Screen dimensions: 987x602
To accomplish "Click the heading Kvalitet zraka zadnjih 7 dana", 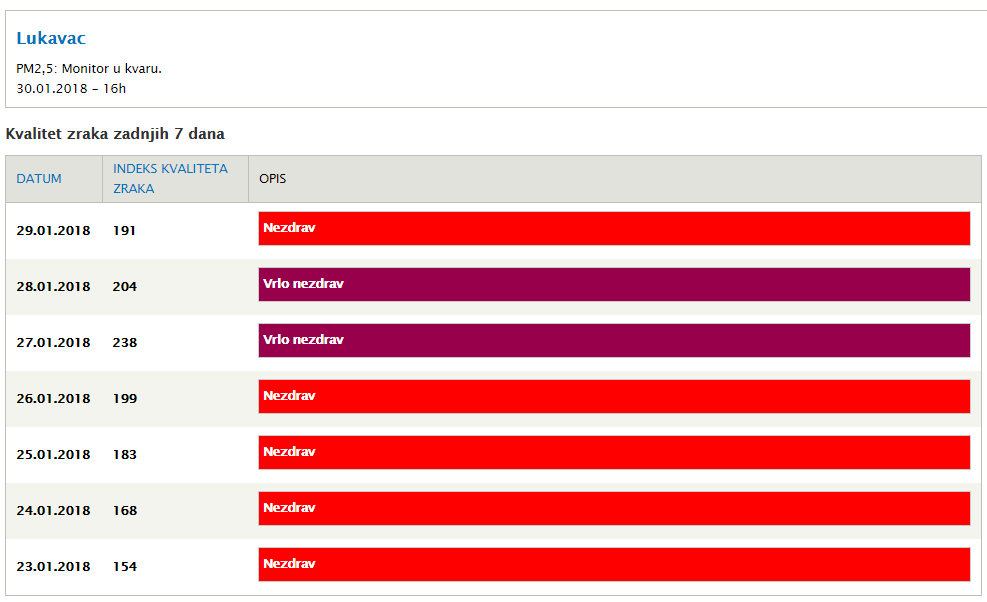I will pyautogui.click(x=115, y=133).
